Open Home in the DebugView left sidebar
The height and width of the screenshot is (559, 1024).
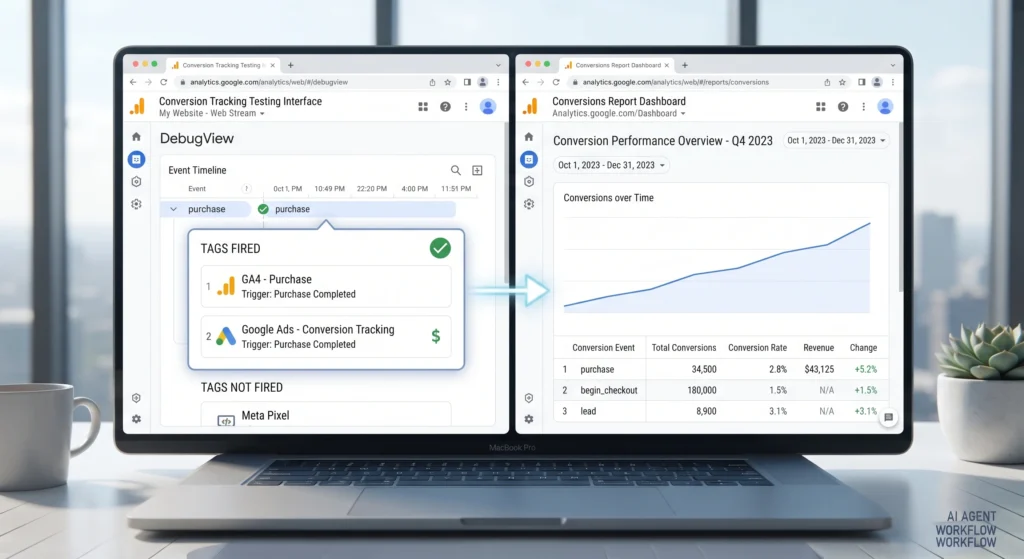pyautogui.click(x=136, y=136)
